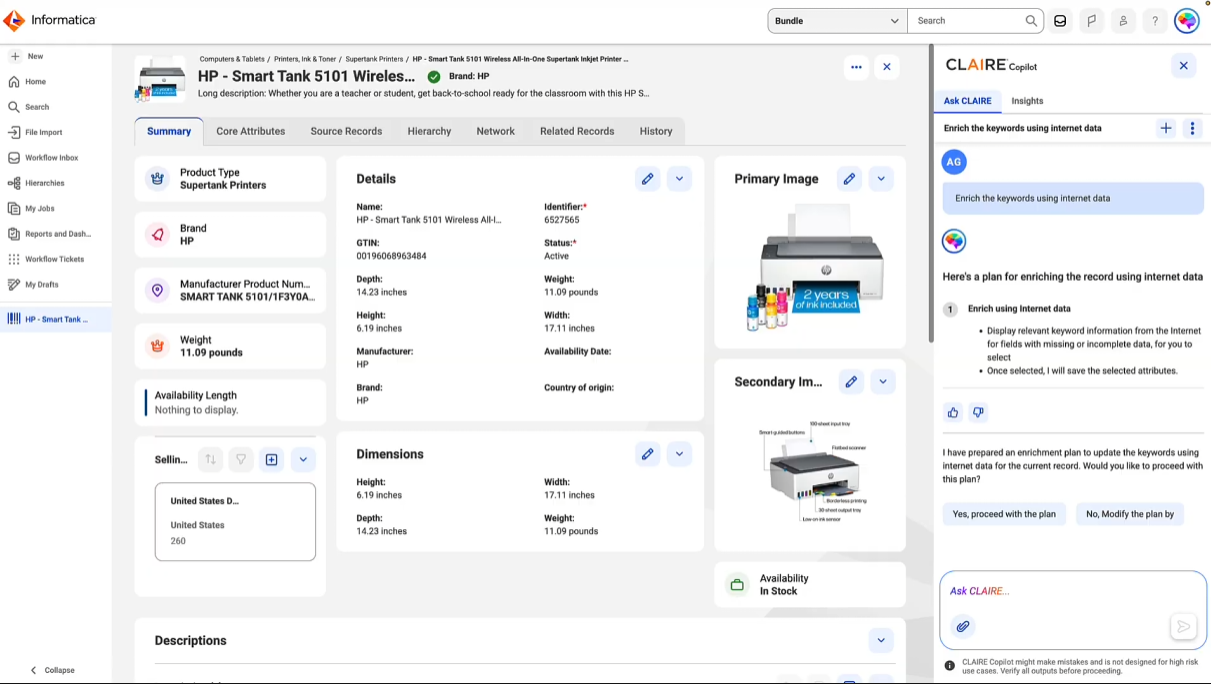1211x684 pixels.
Task: Click the sort arrows icon in Selling section
Action: point(210,460)
